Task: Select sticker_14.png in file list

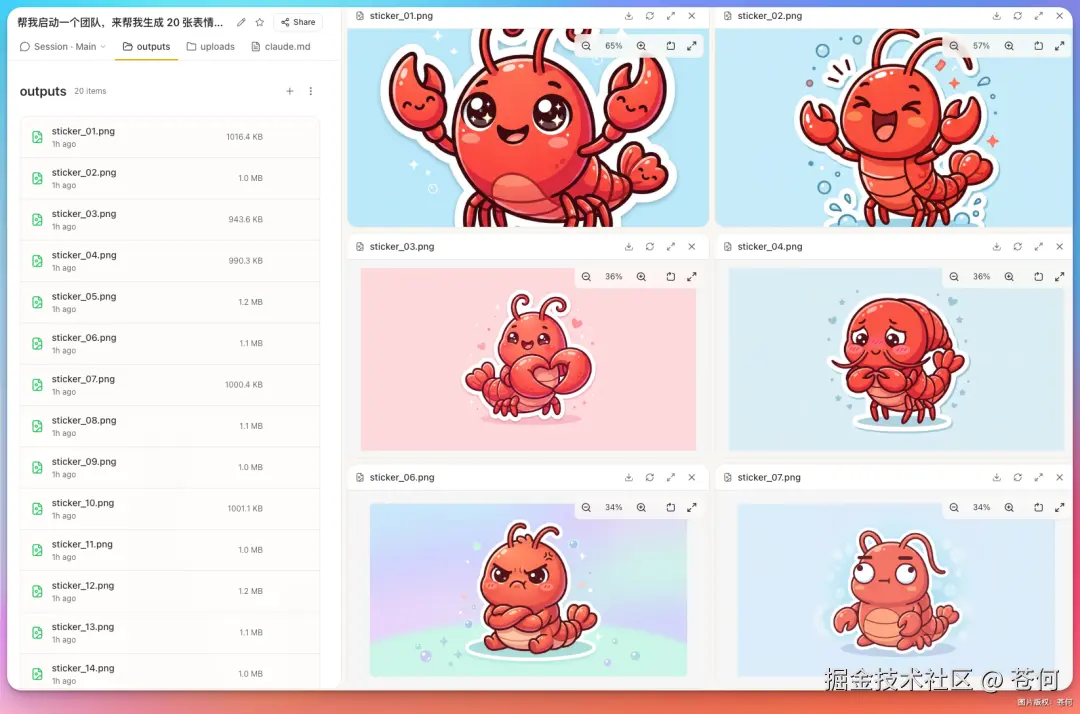Action: [x=169, y=672]
